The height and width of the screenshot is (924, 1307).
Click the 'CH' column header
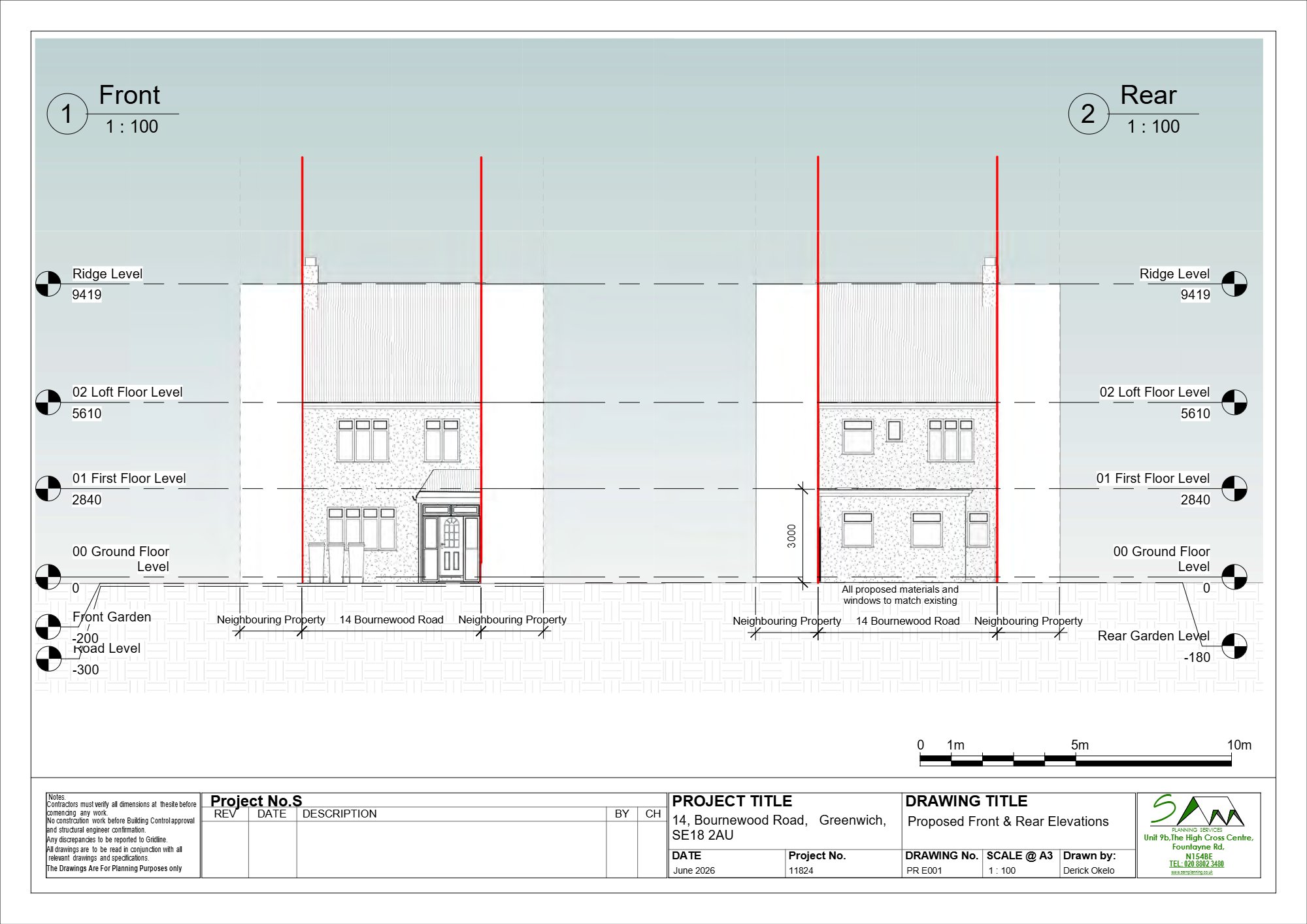click(x=653, y=814)
